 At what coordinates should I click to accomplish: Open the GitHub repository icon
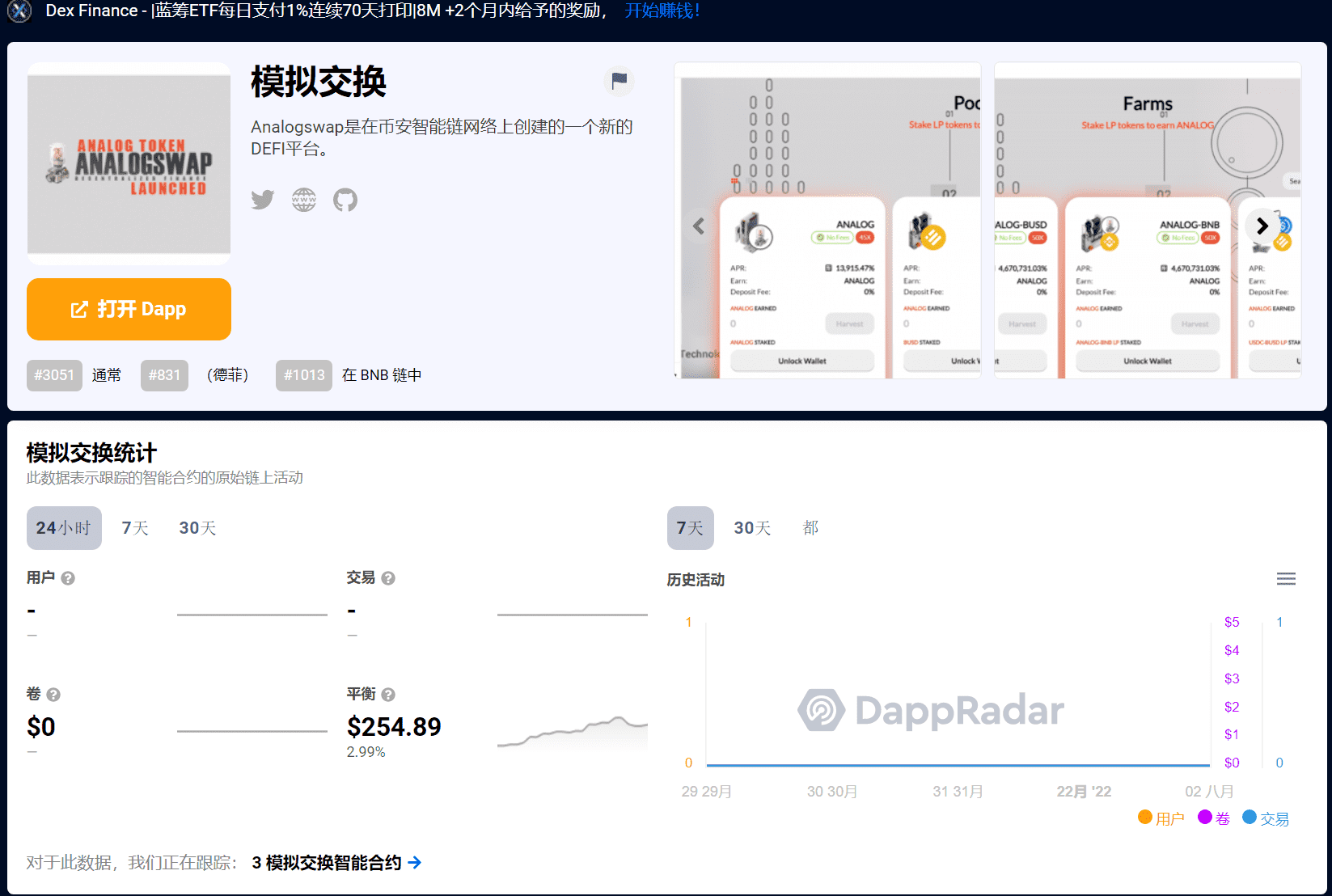click(345, 200)
